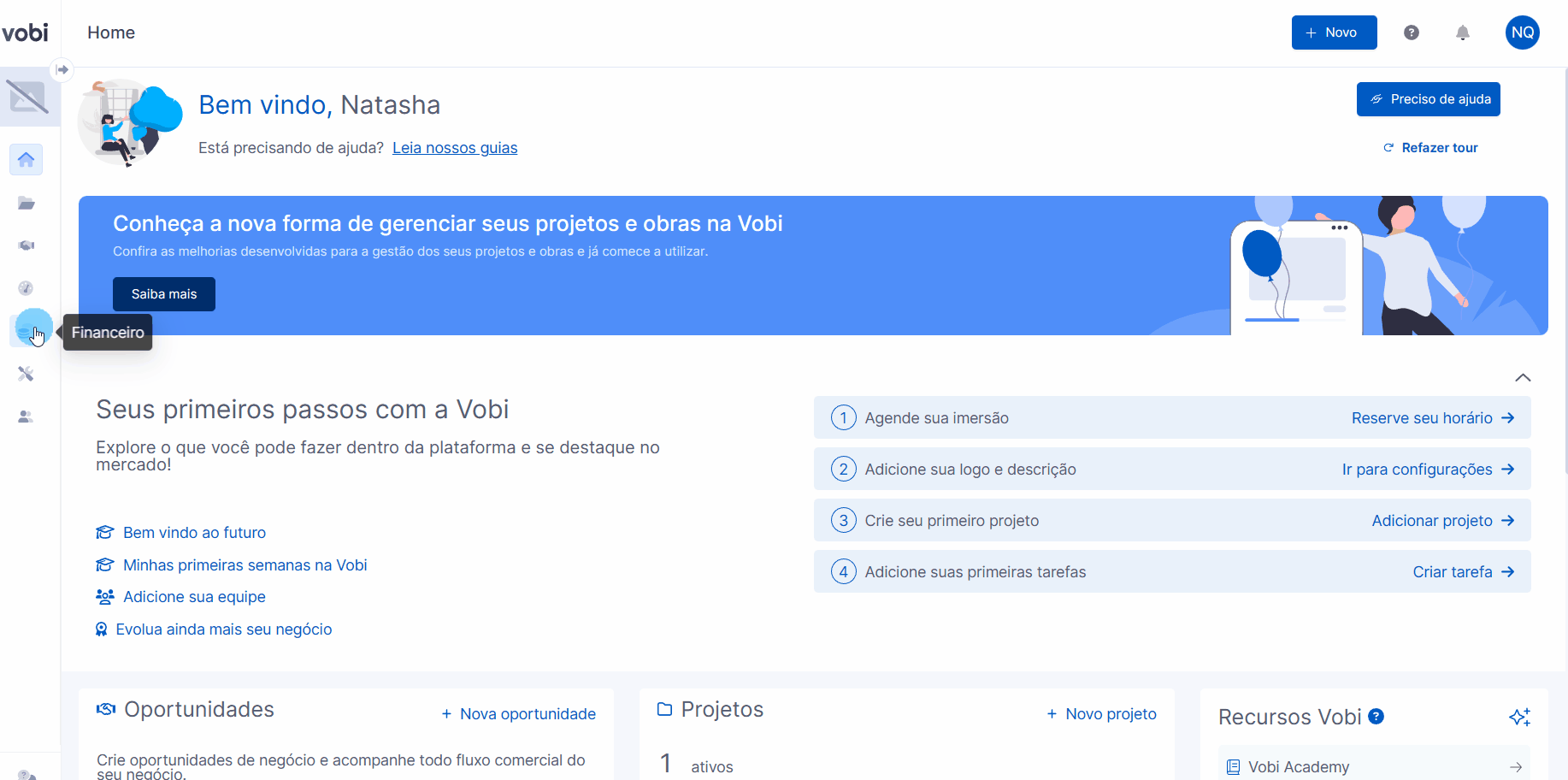
Task: Click the welcome illustration next to the greeting
Action: coord(130,122)
